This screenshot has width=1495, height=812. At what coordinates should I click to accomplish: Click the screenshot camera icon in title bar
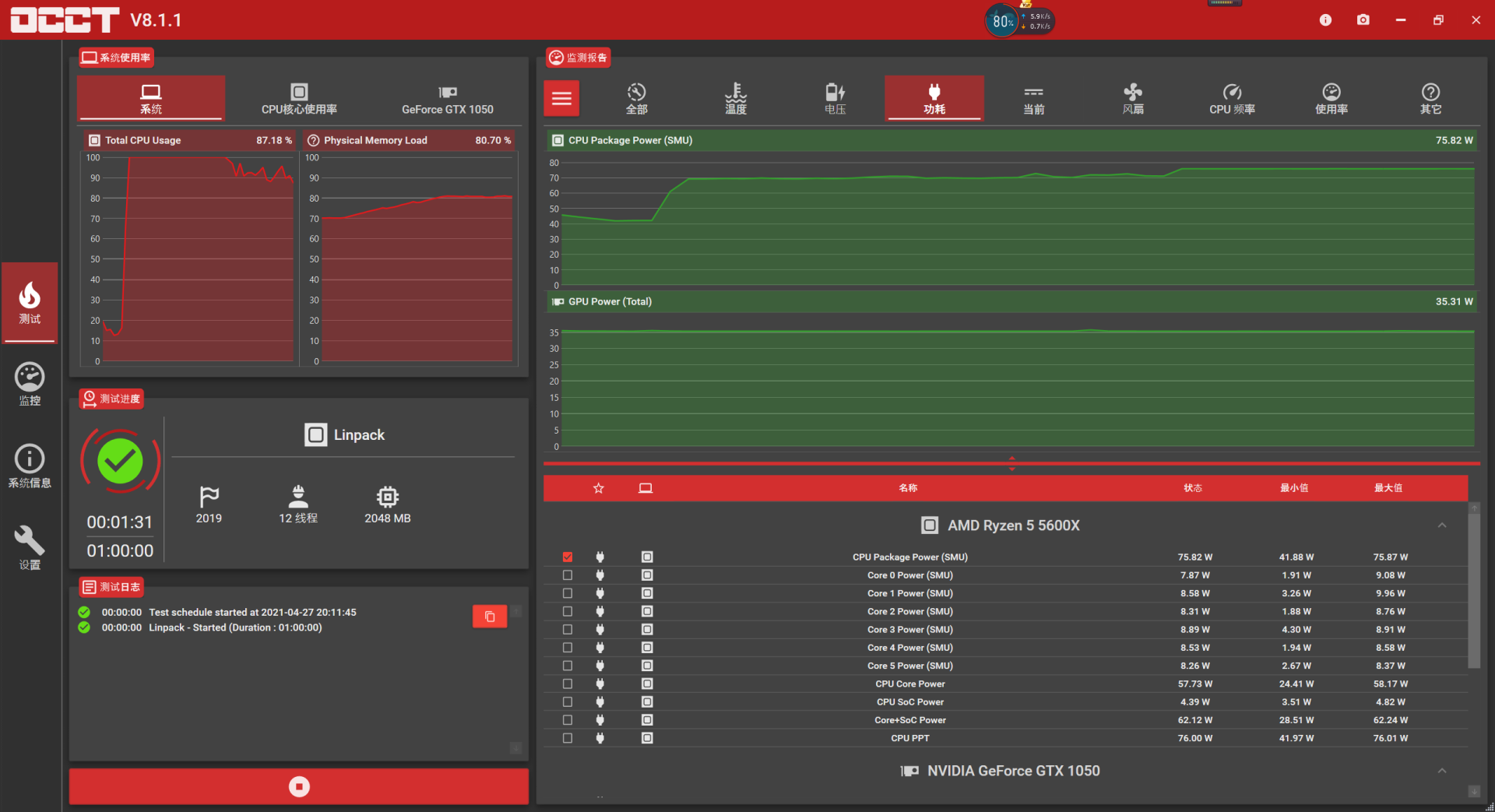1363,20
